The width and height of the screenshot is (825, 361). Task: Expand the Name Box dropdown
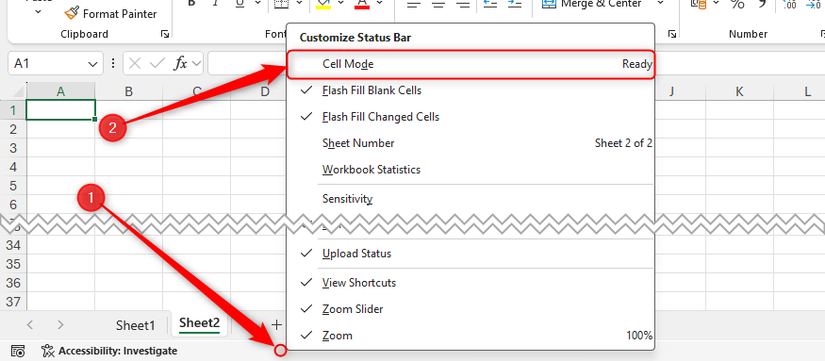click(x=93, y=64)
